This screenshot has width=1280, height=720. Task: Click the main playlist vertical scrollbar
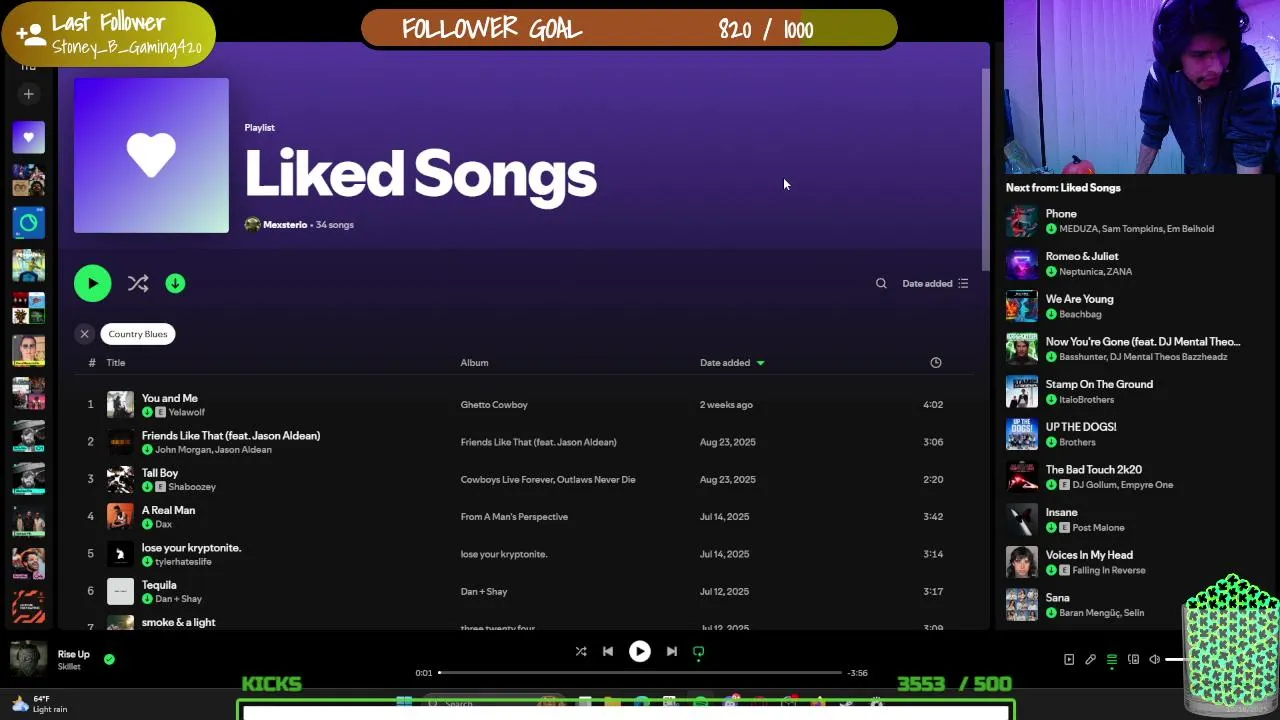(x=985, y=170)
